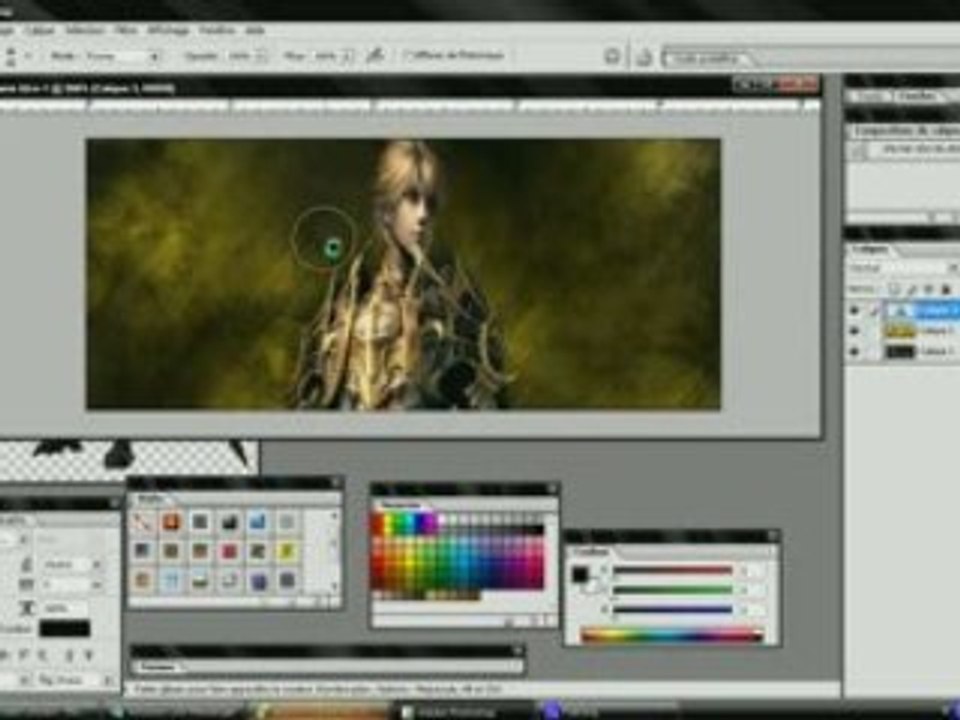Toggle the palettes icon left of palette well
This screenshot has width=960, height=720.
tap(612, 56)
